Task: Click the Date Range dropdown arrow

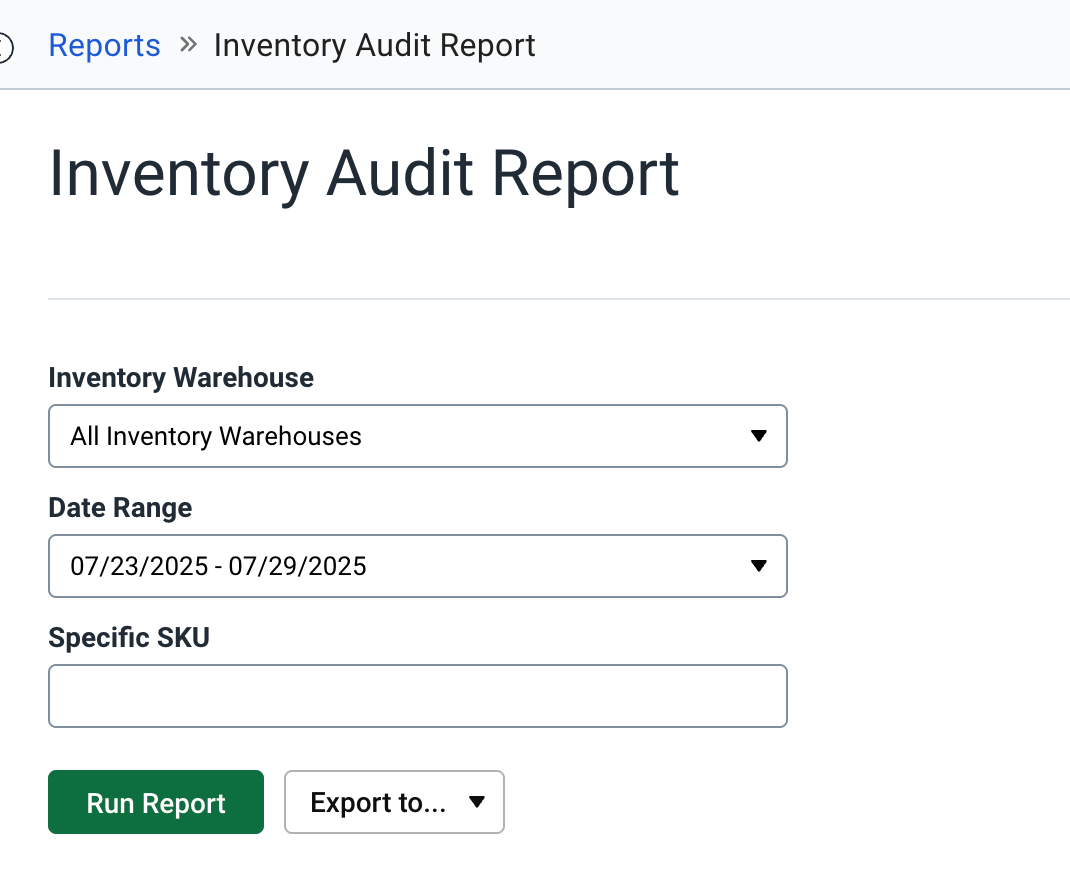Action: tap(759, 566)
